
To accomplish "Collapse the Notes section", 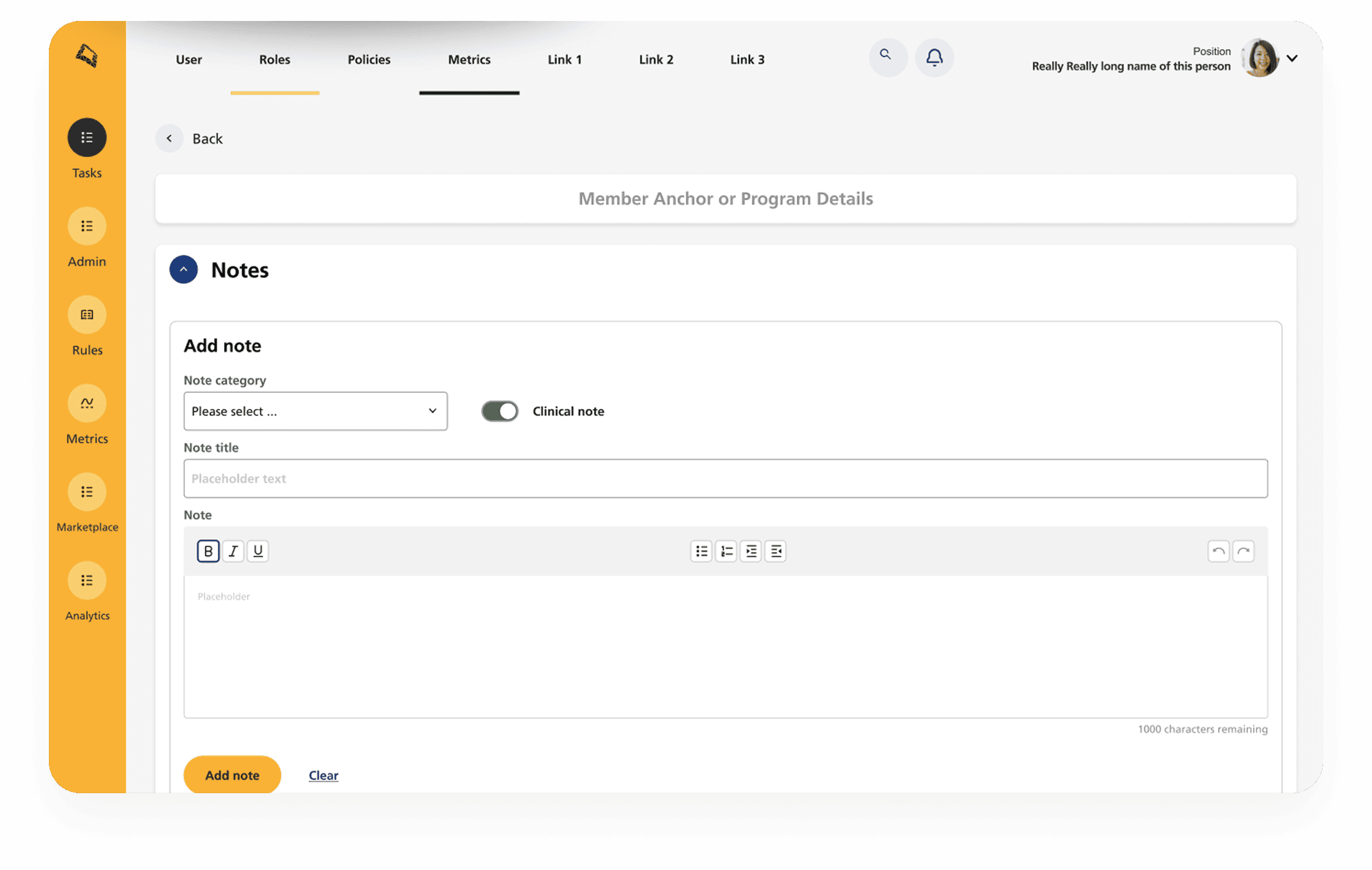I will click(x=183, y=269).
